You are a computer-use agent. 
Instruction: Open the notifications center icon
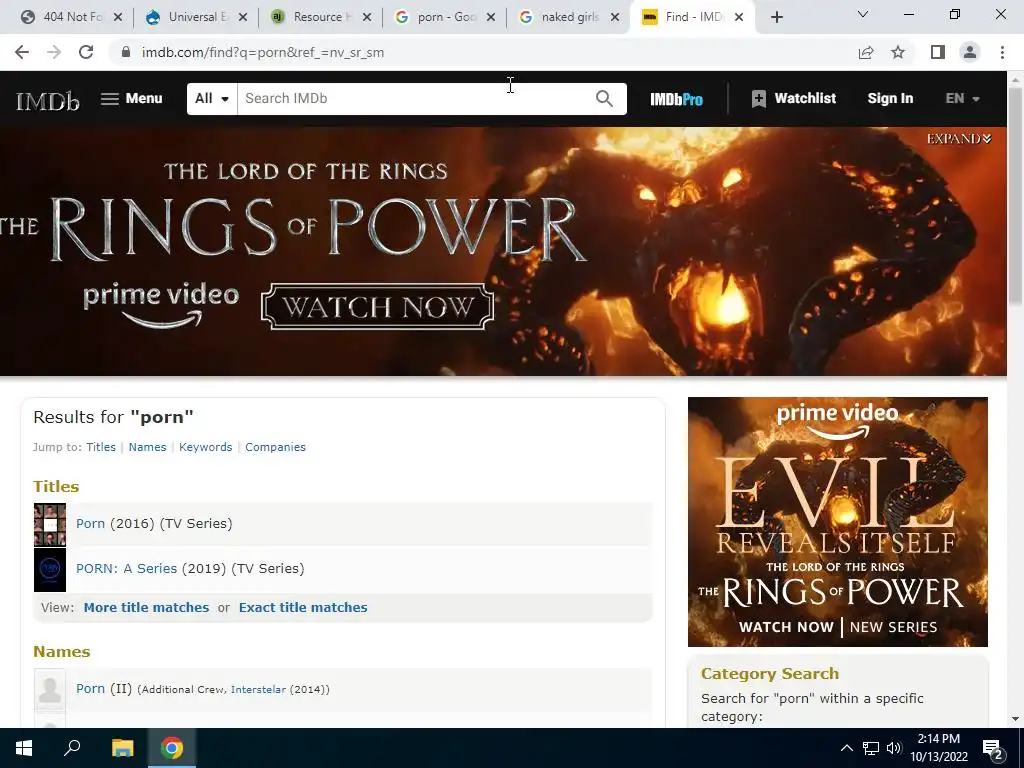[x=992, y=748]
